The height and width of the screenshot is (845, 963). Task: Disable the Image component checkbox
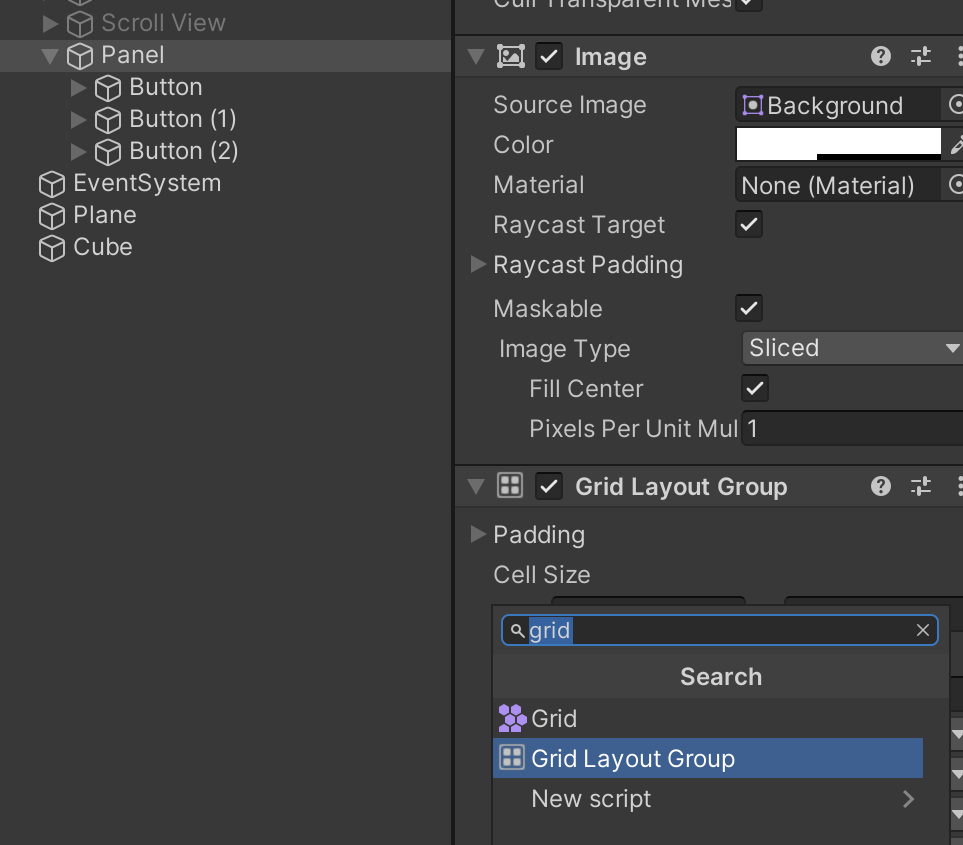549,57
